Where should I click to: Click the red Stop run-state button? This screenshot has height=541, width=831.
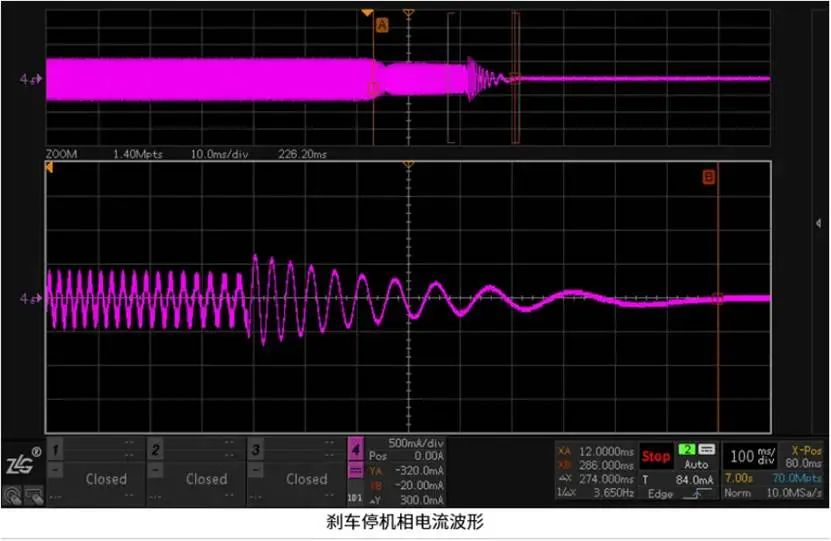656,456
